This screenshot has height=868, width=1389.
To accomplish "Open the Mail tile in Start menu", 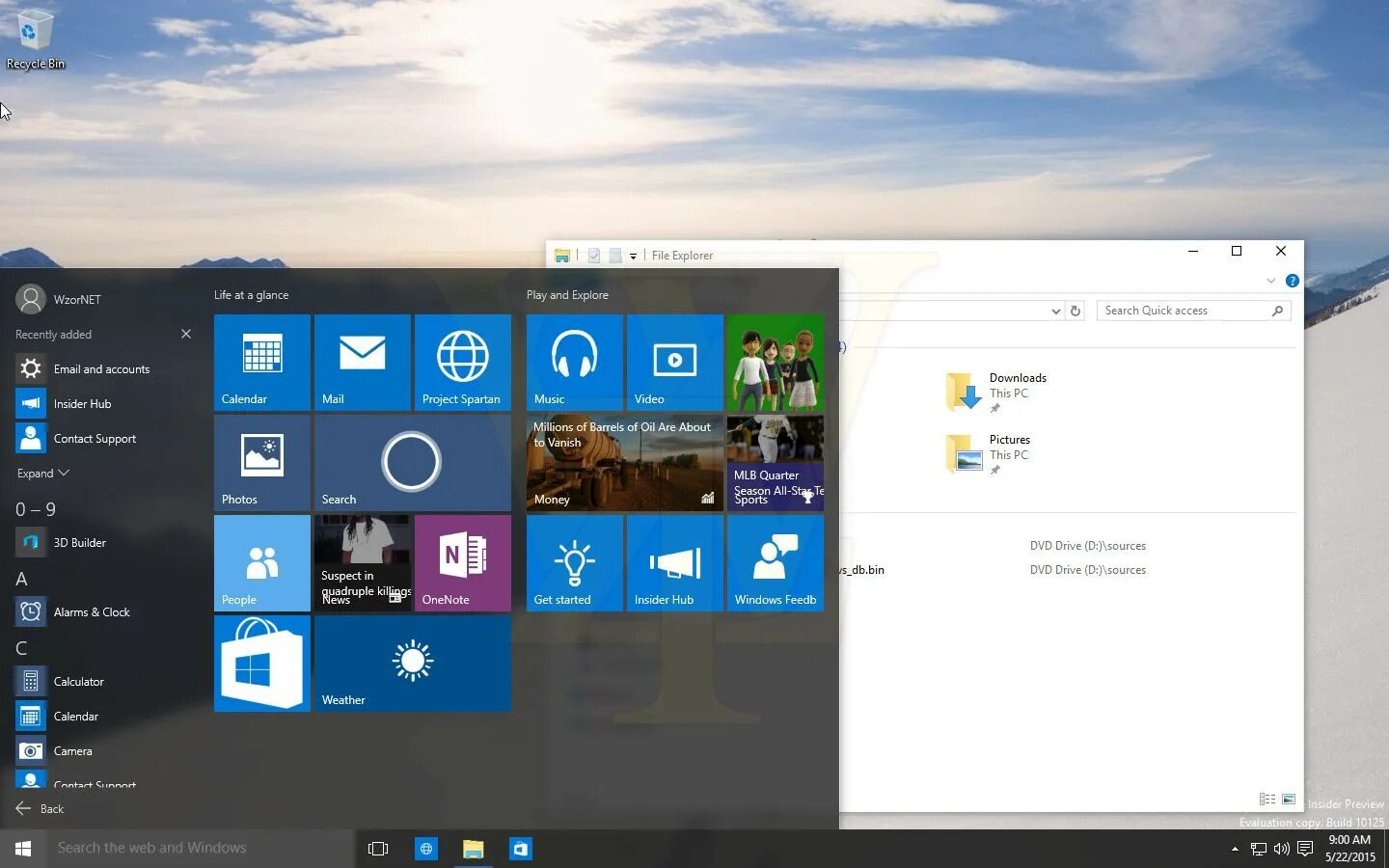I will click(362, 363).
